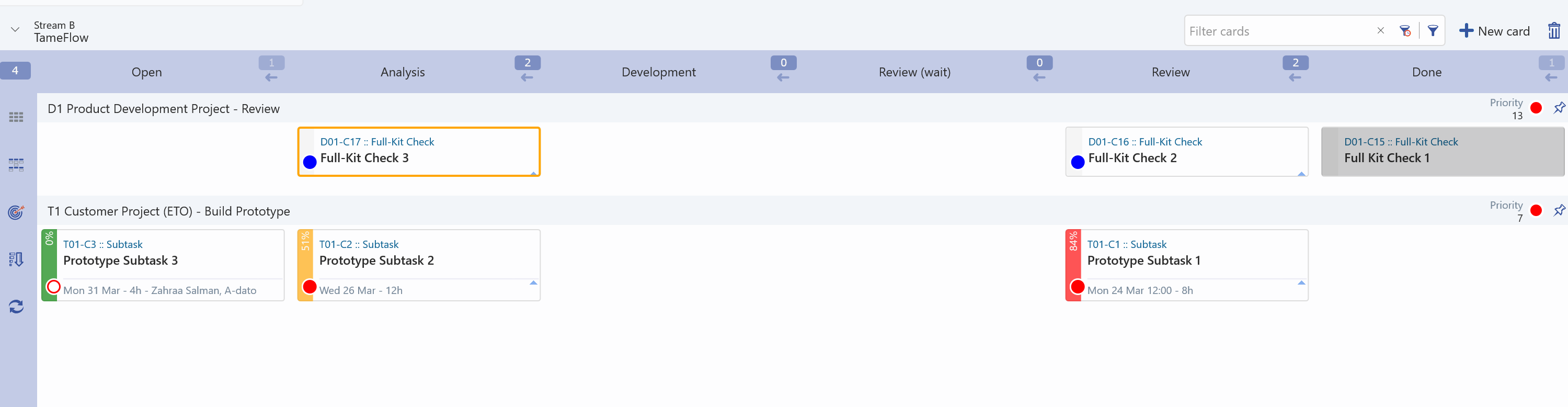
Task: Create a New card
Action: coord(1494,31)
